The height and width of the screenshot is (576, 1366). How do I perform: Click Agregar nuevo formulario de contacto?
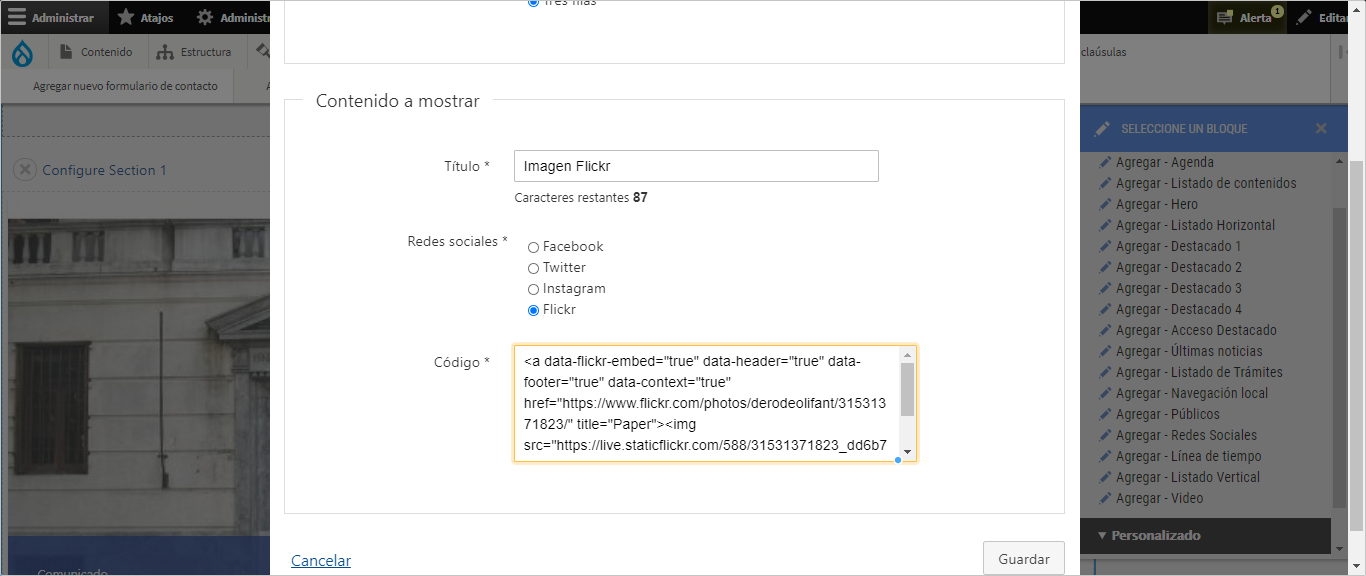125,86
